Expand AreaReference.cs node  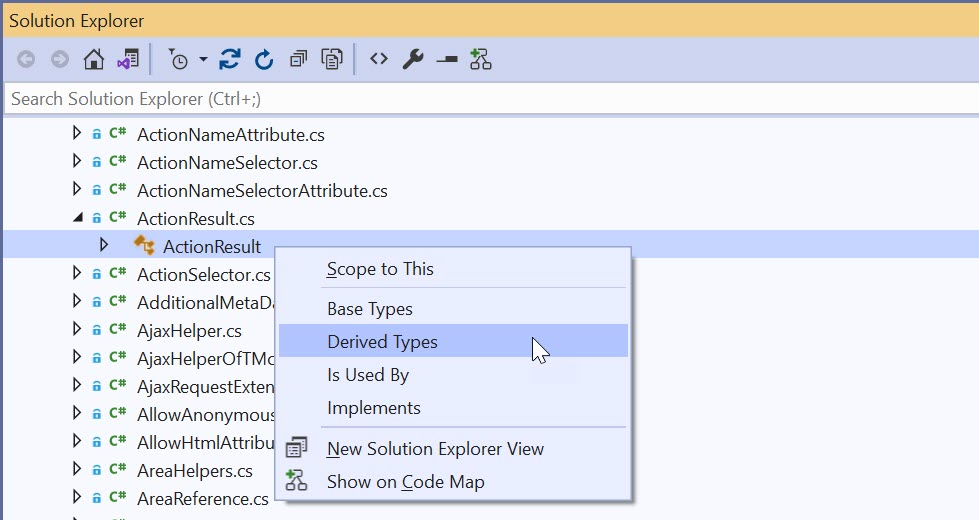click(x=77, y=497)
